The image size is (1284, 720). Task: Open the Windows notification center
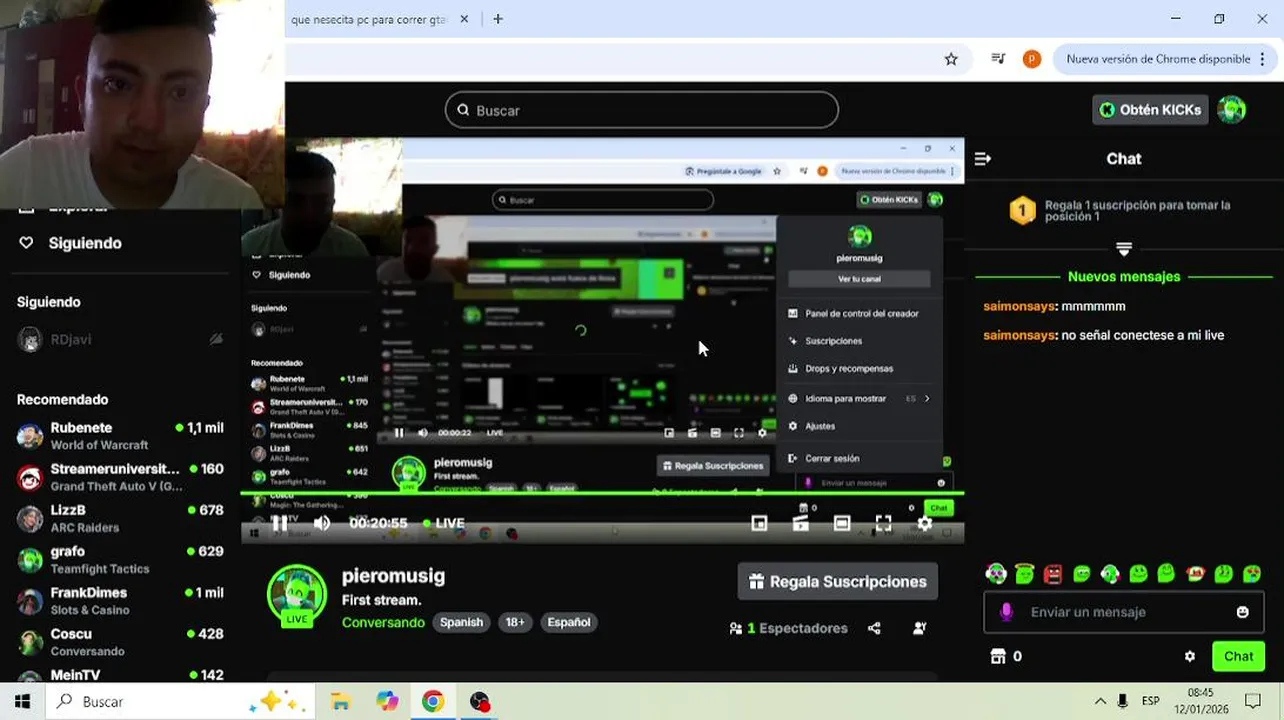coord(1252,702)
